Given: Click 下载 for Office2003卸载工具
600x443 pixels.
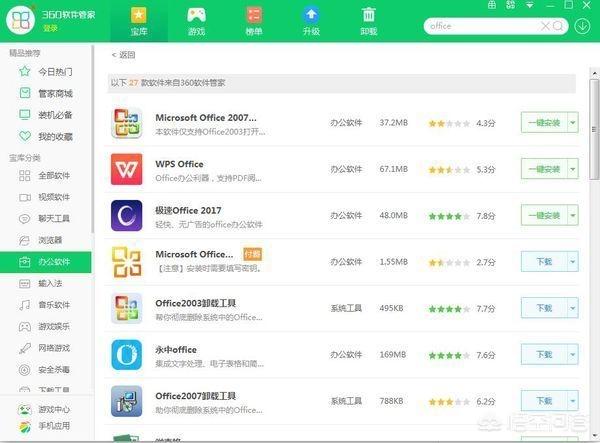Looking at the screenshot, I should 544,308.
